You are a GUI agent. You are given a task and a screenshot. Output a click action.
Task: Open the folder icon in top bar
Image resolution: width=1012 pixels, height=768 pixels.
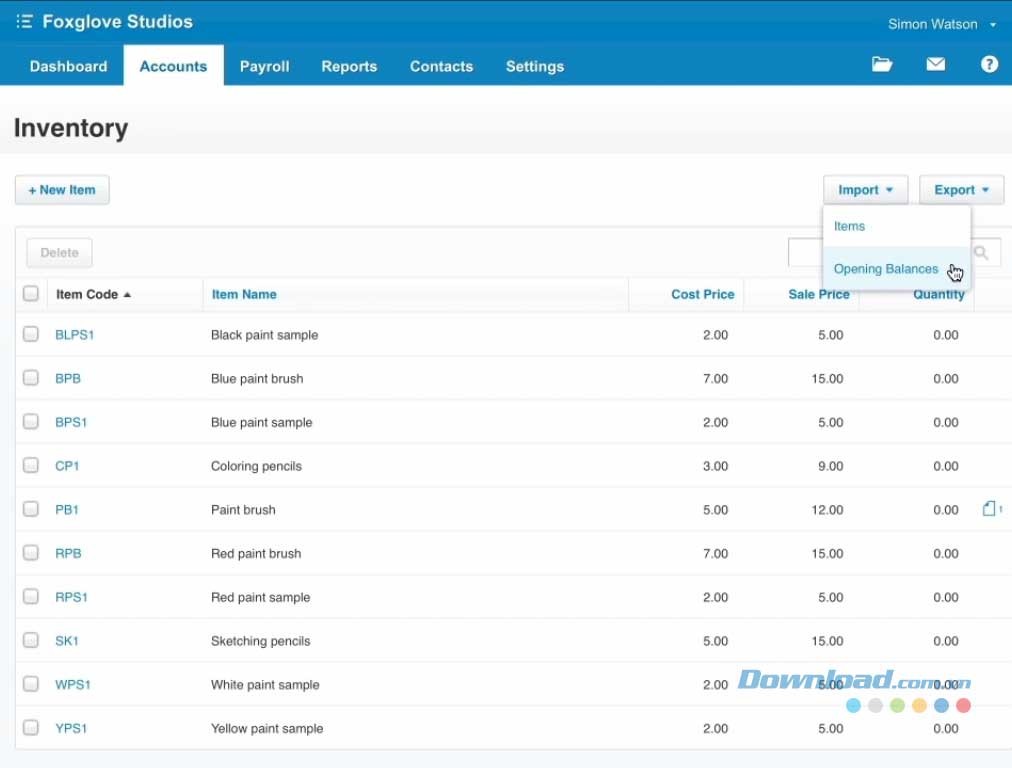tap(881, 65)
